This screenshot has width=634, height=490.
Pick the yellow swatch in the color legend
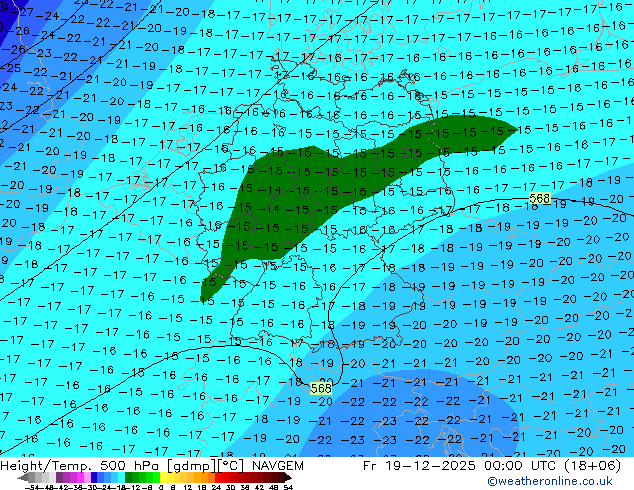[x=163, y=477]
